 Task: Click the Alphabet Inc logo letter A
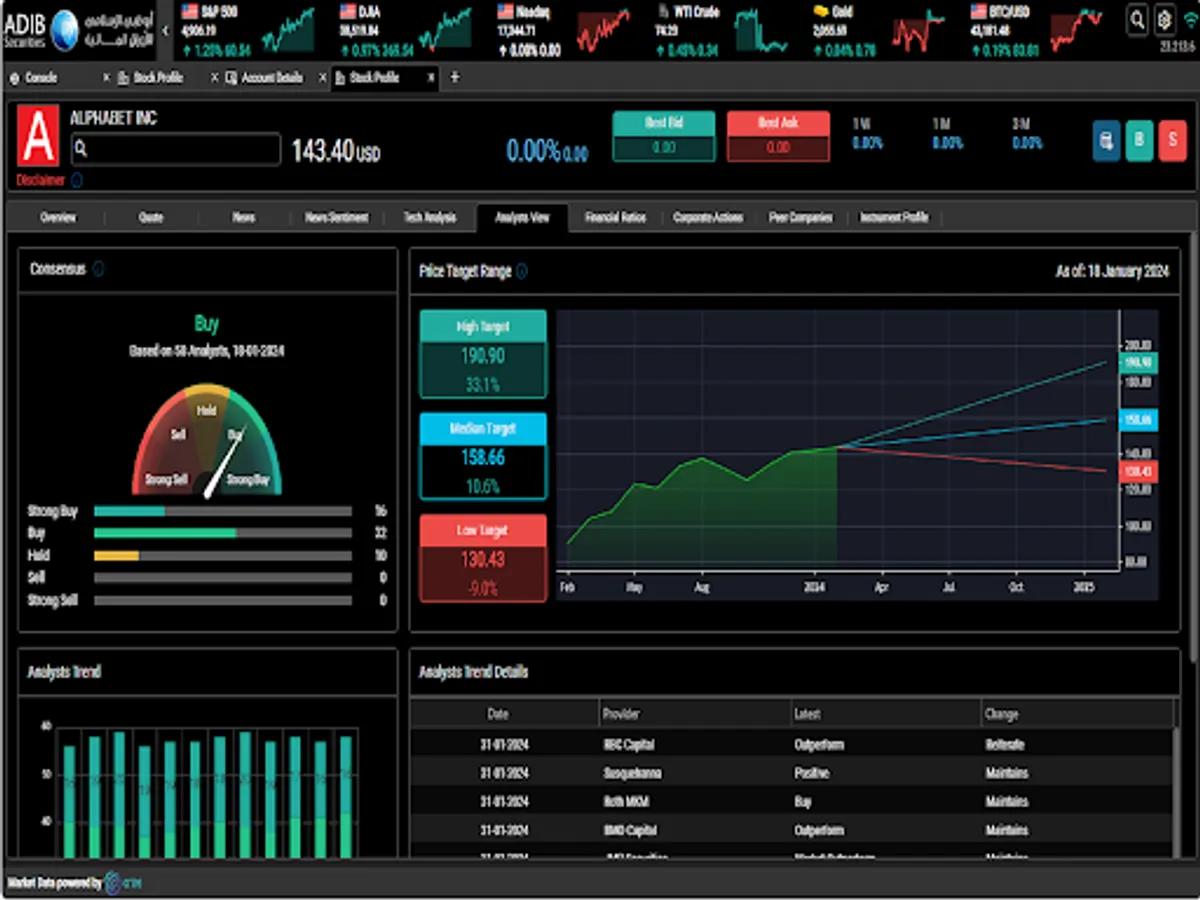pos(38,135)
